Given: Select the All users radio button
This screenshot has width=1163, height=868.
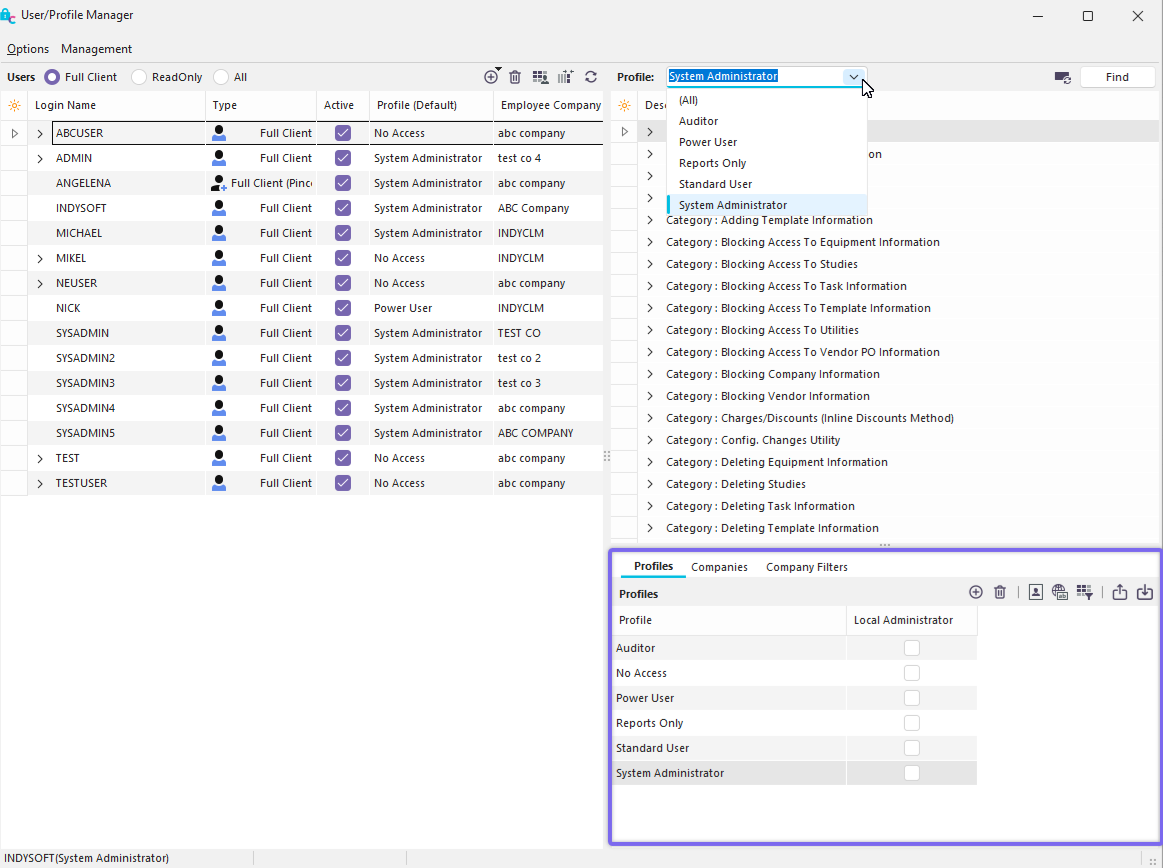Looking at the screenshot, I should point(221,77).
